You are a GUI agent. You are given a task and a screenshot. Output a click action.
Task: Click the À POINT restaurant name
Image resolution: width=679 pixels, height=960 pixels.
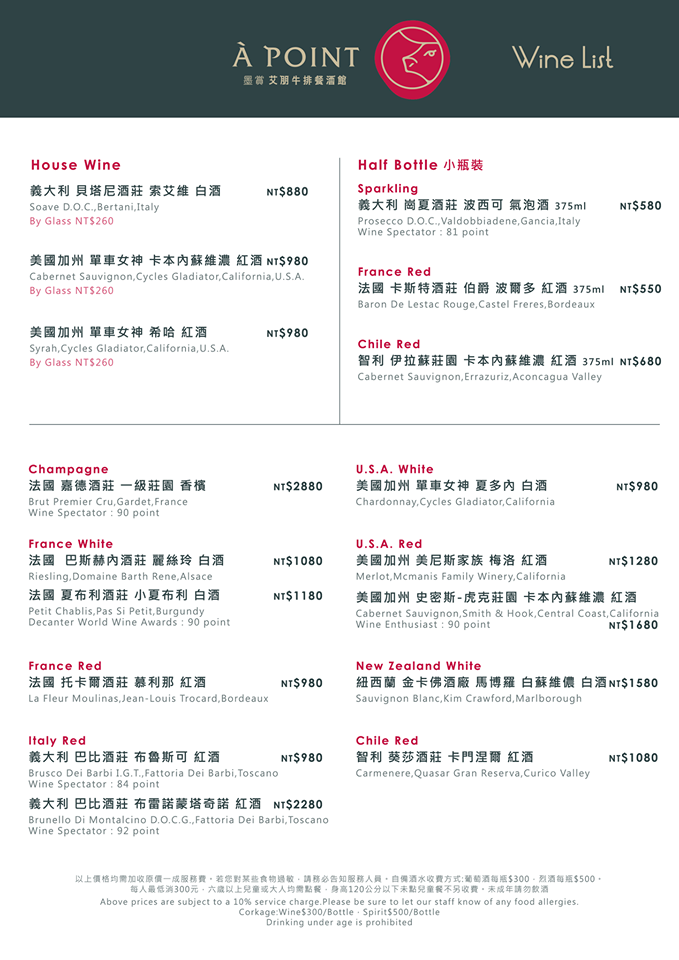click(295, 57)
